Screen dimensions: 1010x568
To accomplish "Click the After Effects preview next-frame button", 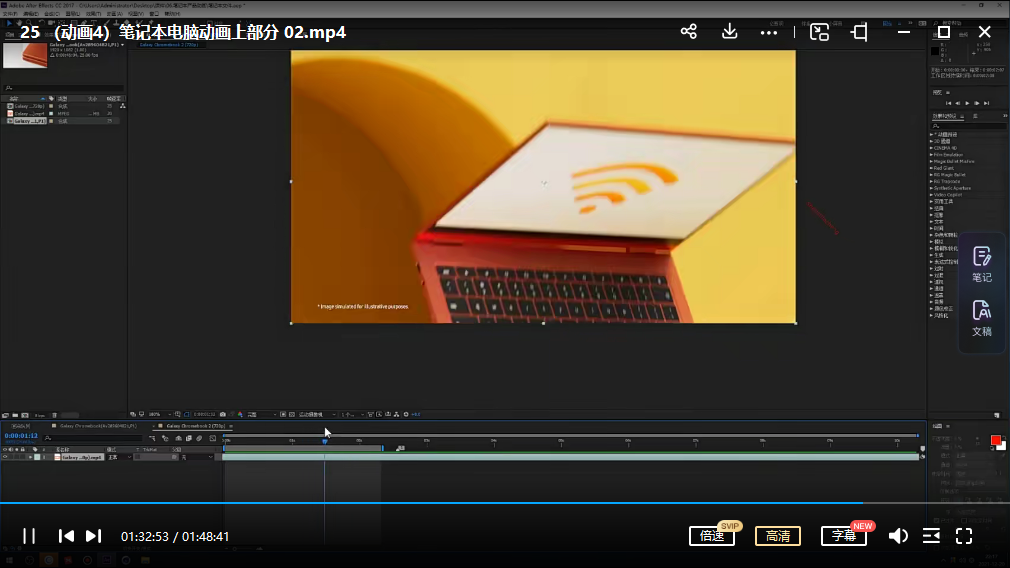I will click(977, 103).
